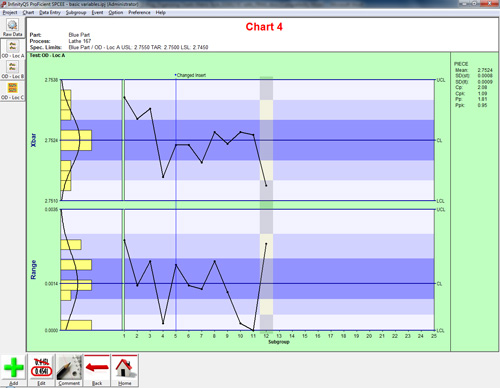The image size is (500, 388).
Task: Open the Subgroup menu
Action: pyautogui.click(x=76, y=12)
